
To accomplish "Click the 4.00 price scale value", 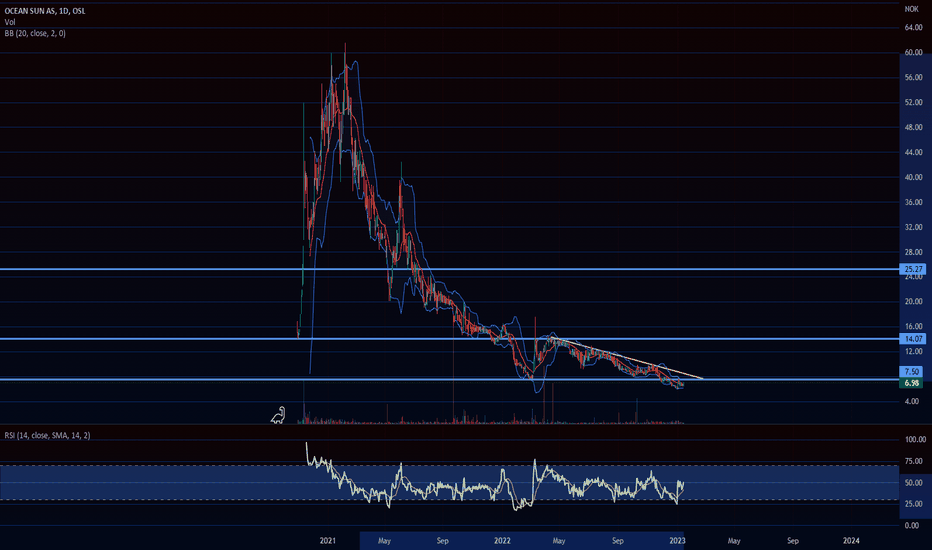I will [x=912, y=401].
